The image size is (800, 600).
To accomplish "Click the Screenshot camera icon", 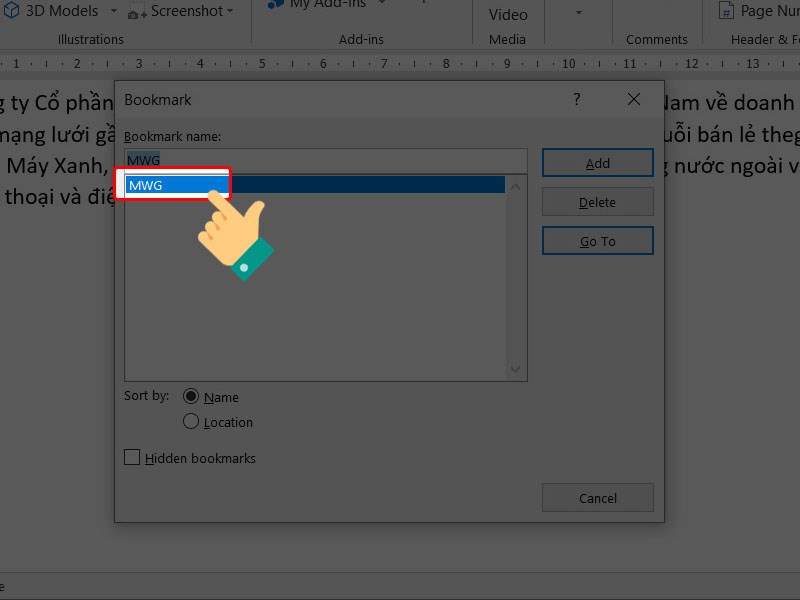I will click(x=137, y=12).
